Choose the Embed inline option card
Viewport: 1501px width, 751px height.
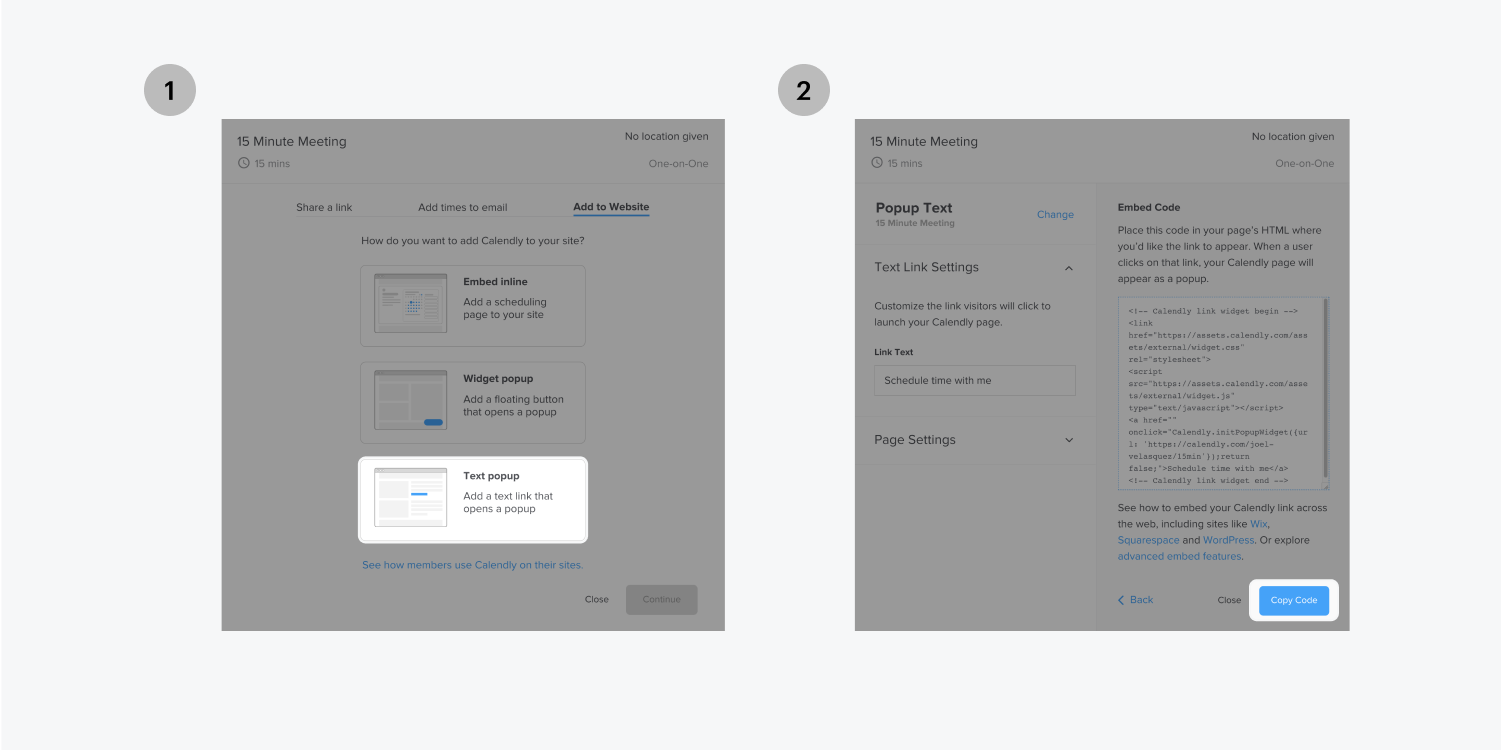[x=473, y=306]
